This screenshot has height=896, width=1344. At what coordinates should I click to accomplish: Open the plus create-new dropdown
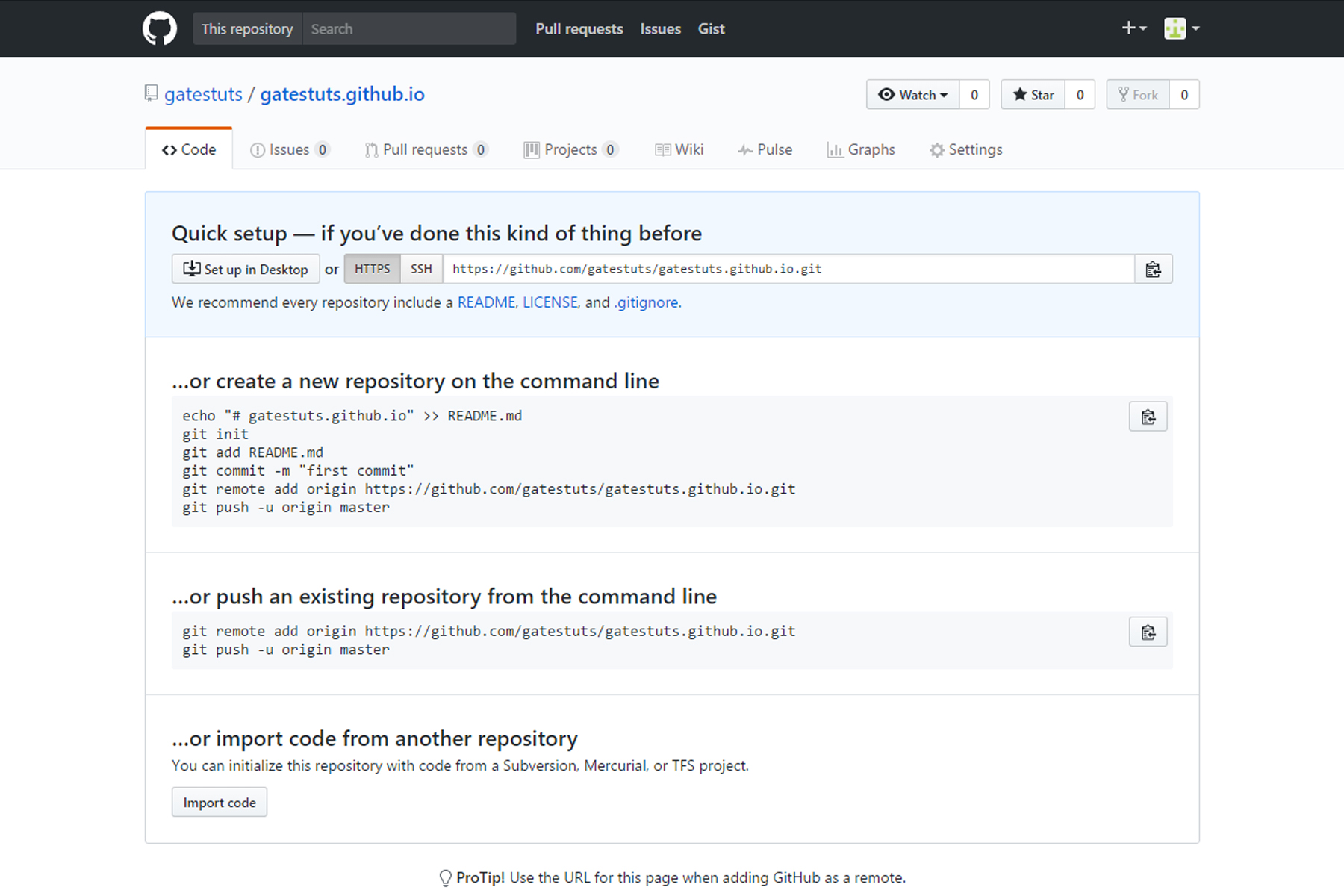1133,28
